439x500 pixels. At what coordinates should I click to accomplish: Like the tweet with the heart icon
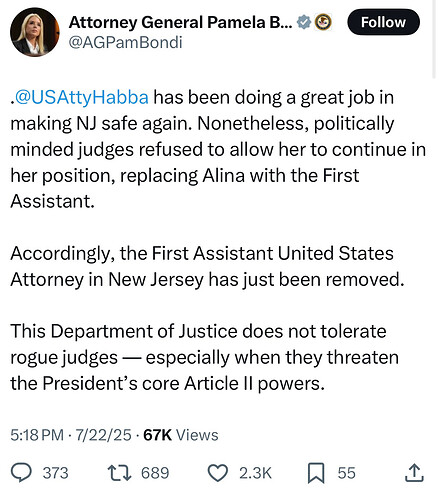(x=218, y=473)
